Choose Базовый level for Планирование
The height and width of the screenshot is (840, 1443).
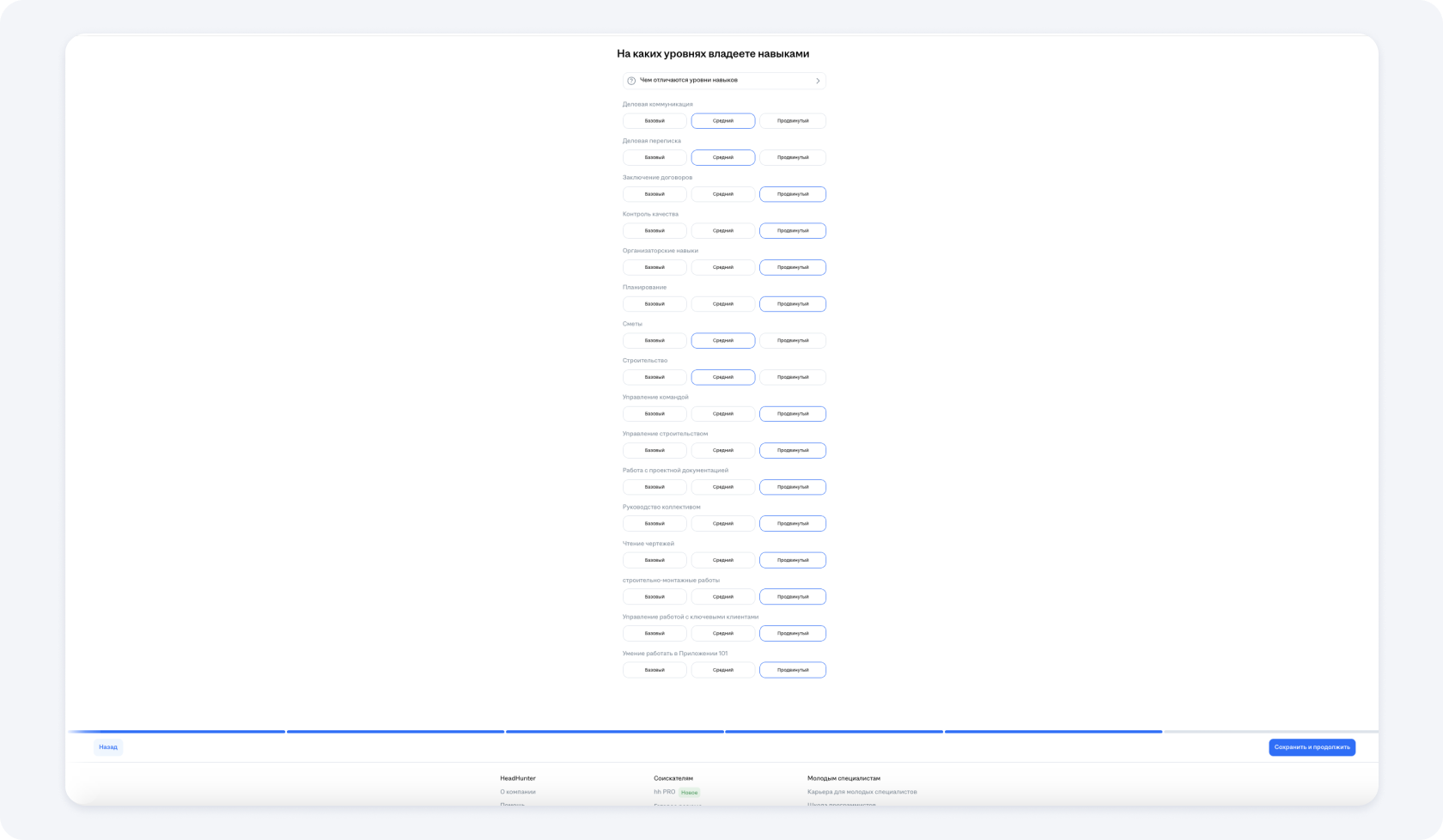click(x=655, y=304)
